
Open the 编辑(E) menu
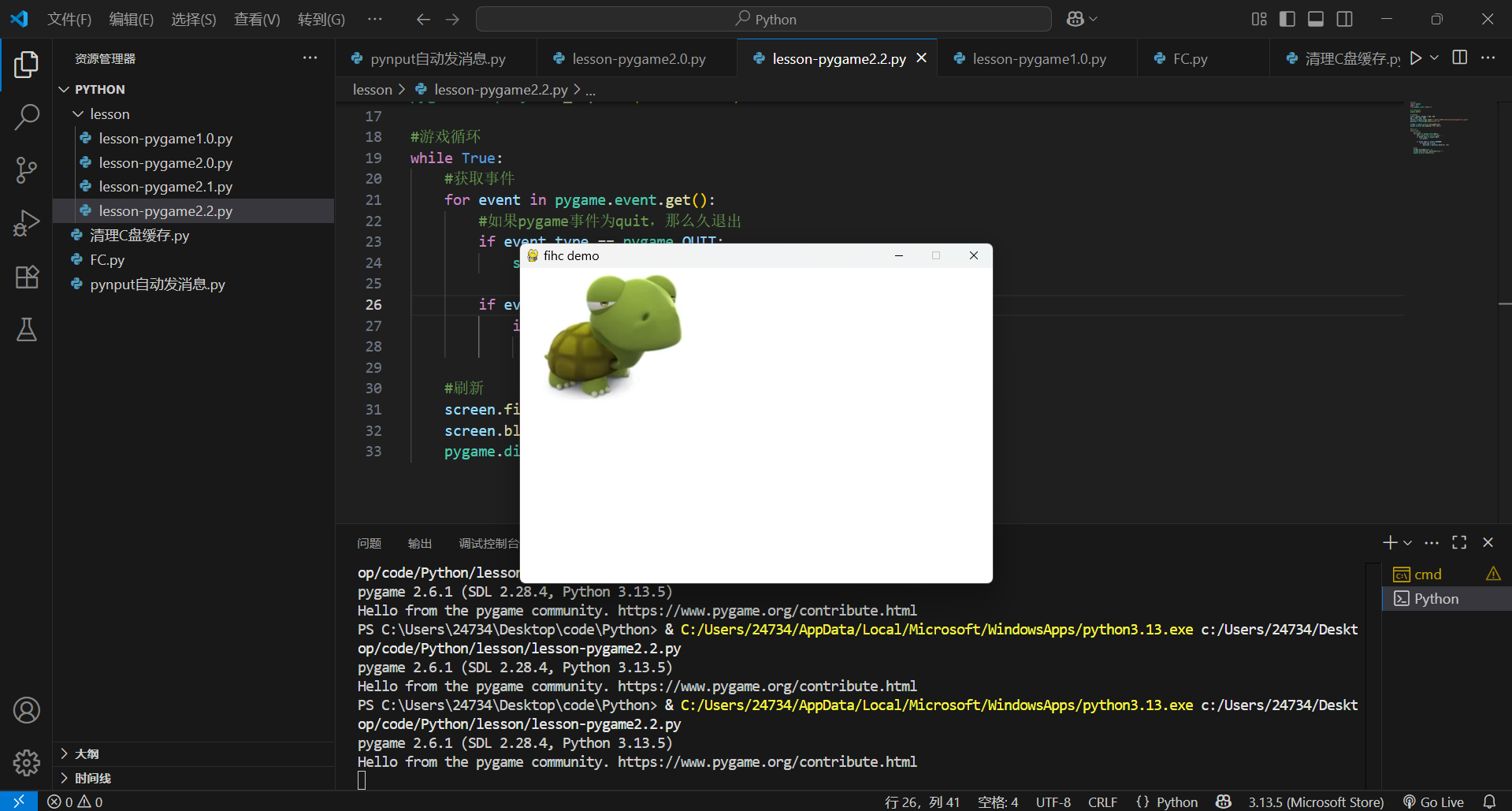coord(132,19)
